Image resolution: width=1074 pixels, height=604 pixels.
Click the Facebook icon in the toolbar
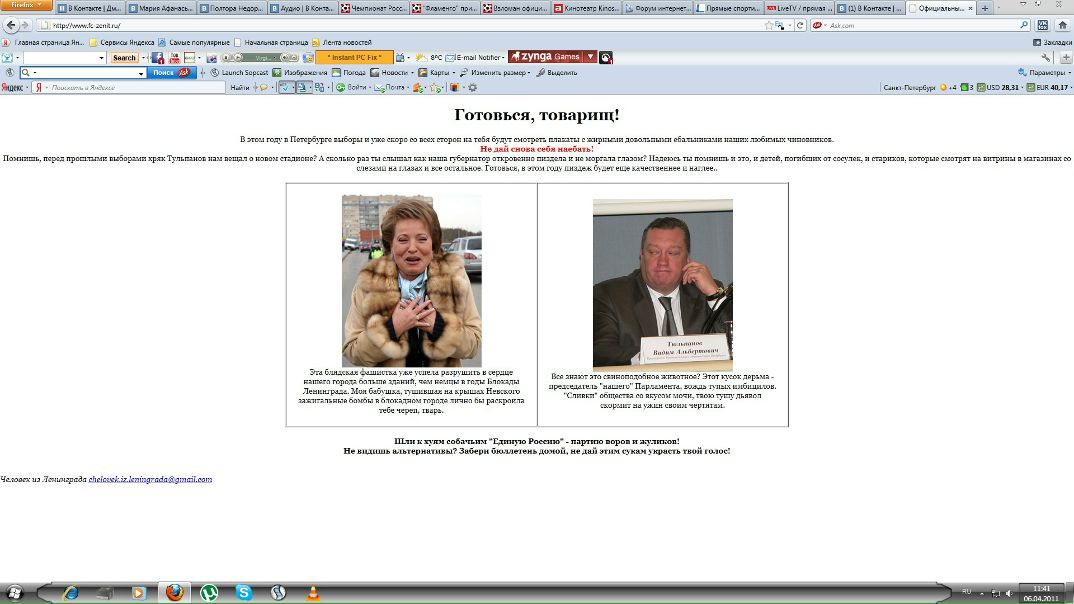click(x=158, y=58)
